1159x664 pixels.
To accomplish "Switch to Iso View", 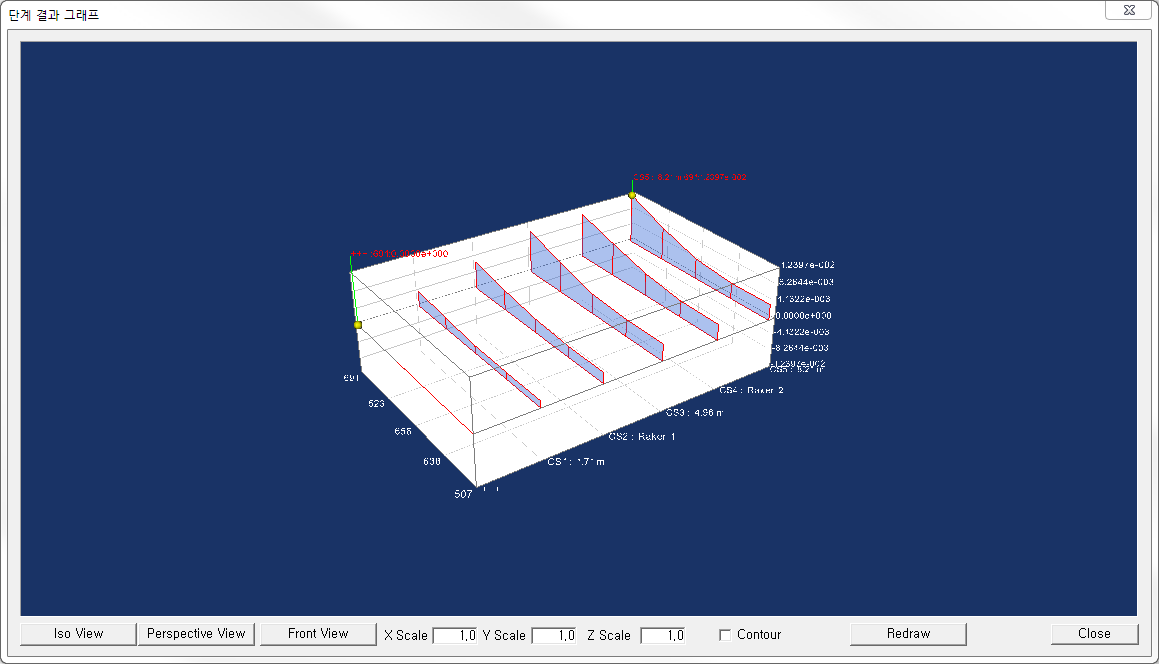I will 79,634.
